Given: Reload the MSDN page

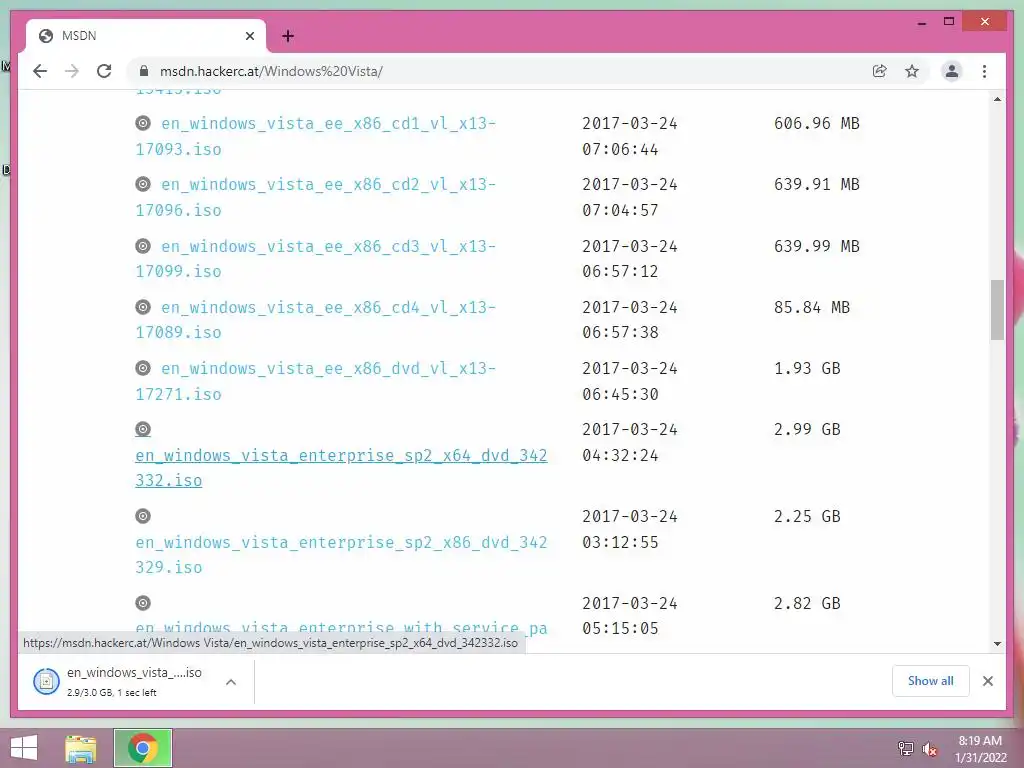Looking at the screenshot, I should point(104,71).
